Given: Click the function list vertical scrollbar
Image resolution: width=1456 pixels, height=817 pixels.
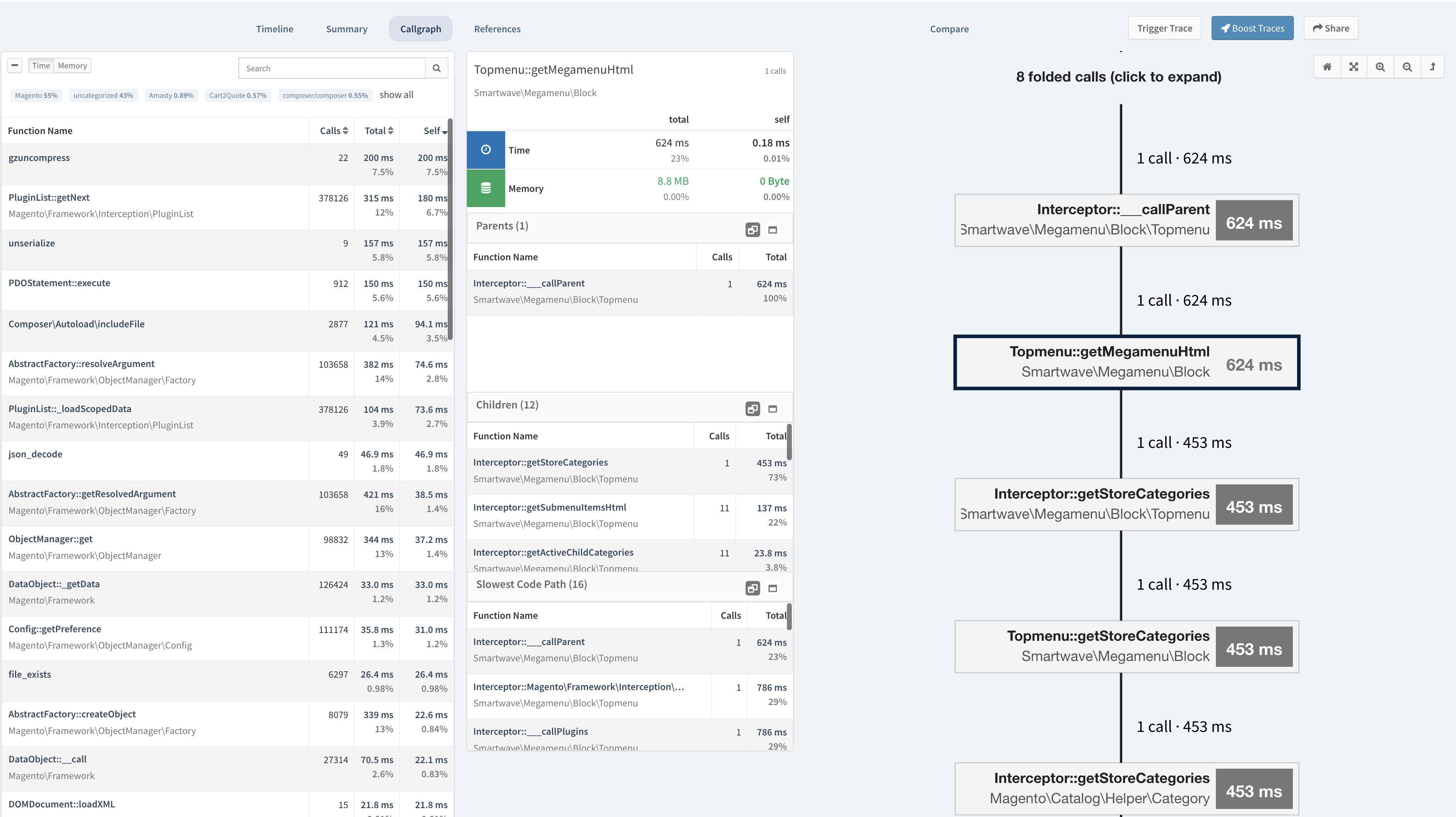Looking at the screenshot, I should (450, 229).
